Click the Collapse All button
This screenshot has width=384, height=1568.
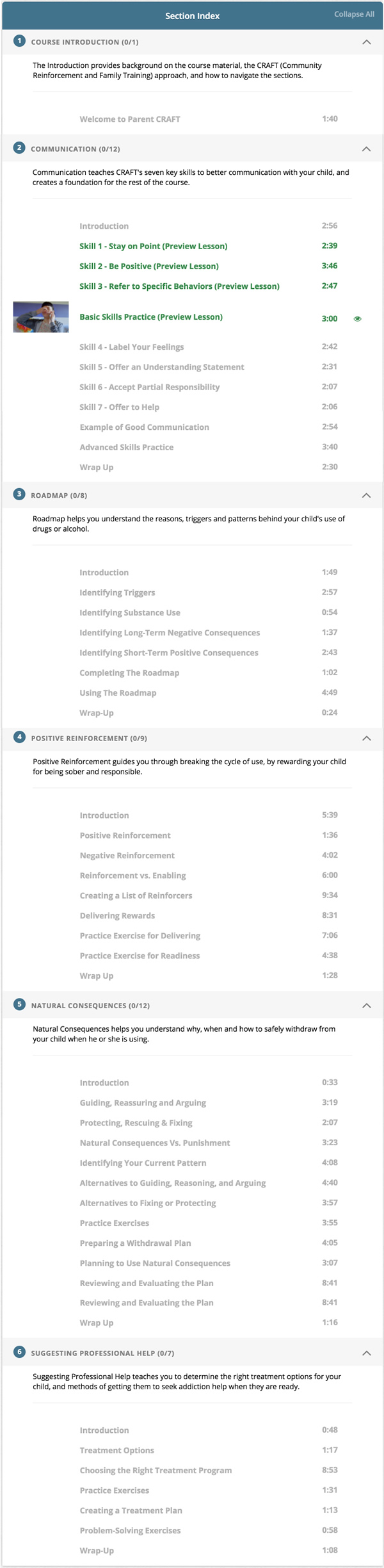354,14
